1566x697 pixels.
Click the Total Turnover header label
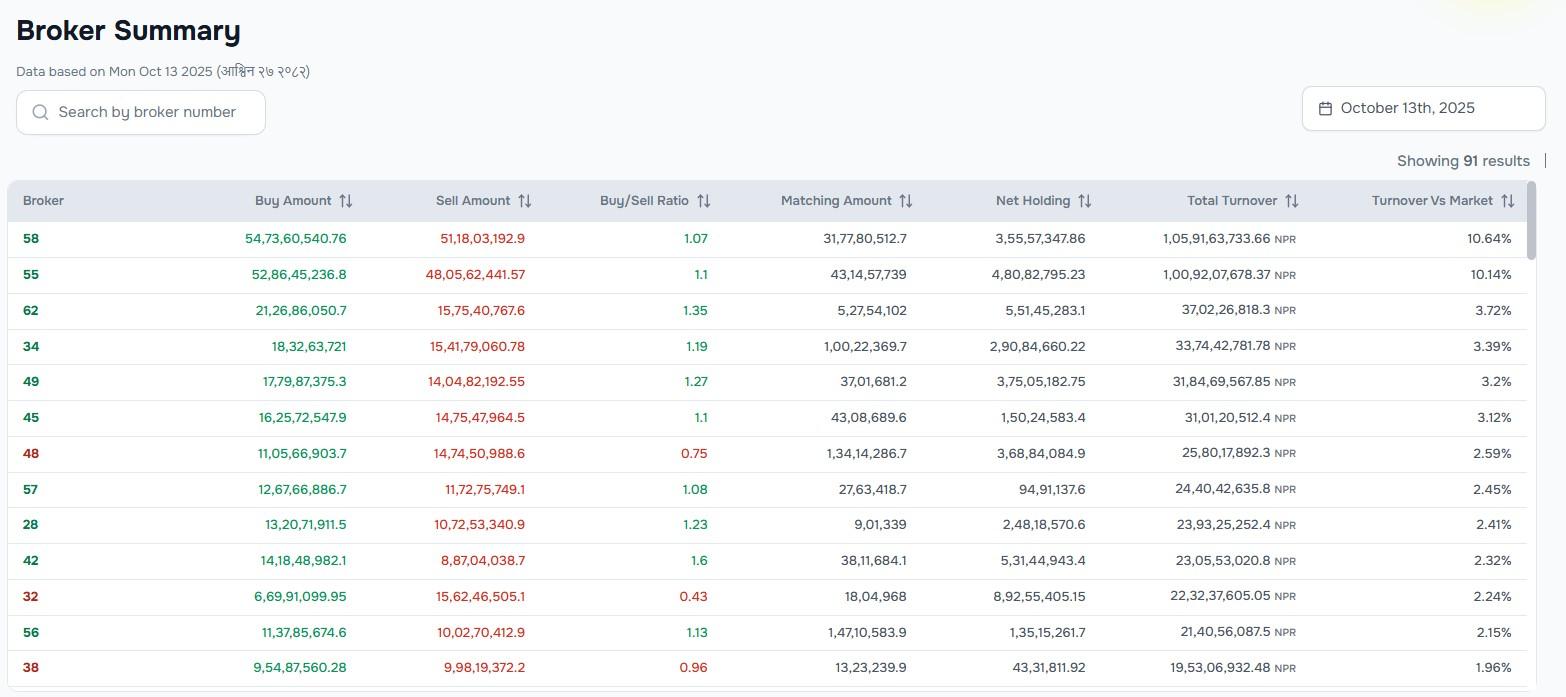pyautogui.click(x=1231, y=201)
